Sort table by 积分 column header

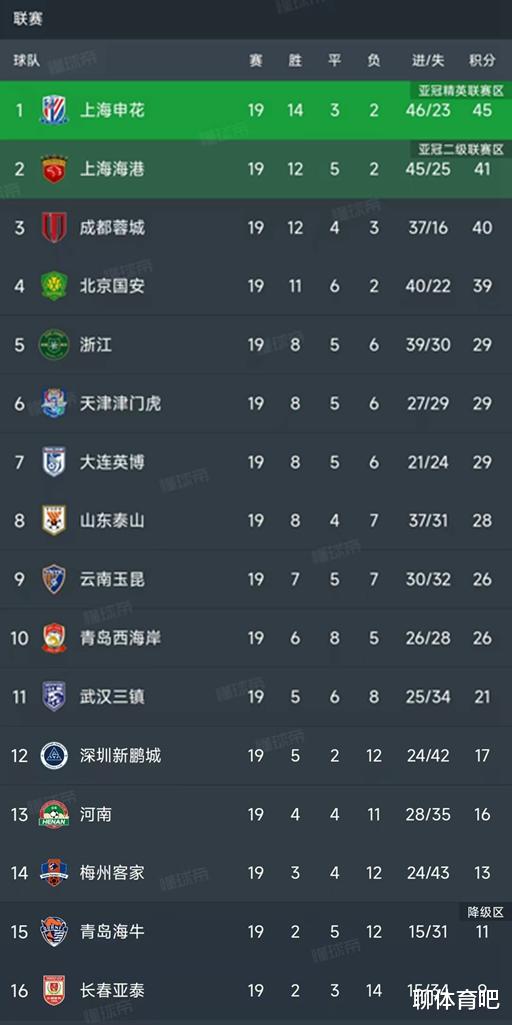[482, 60]
